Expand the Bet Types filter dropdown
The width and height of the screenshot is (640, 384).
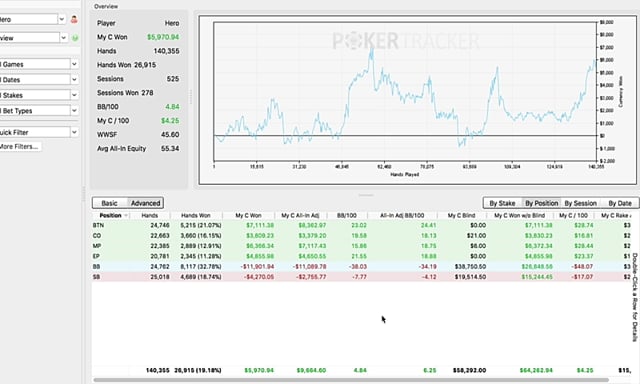point(74,111)
